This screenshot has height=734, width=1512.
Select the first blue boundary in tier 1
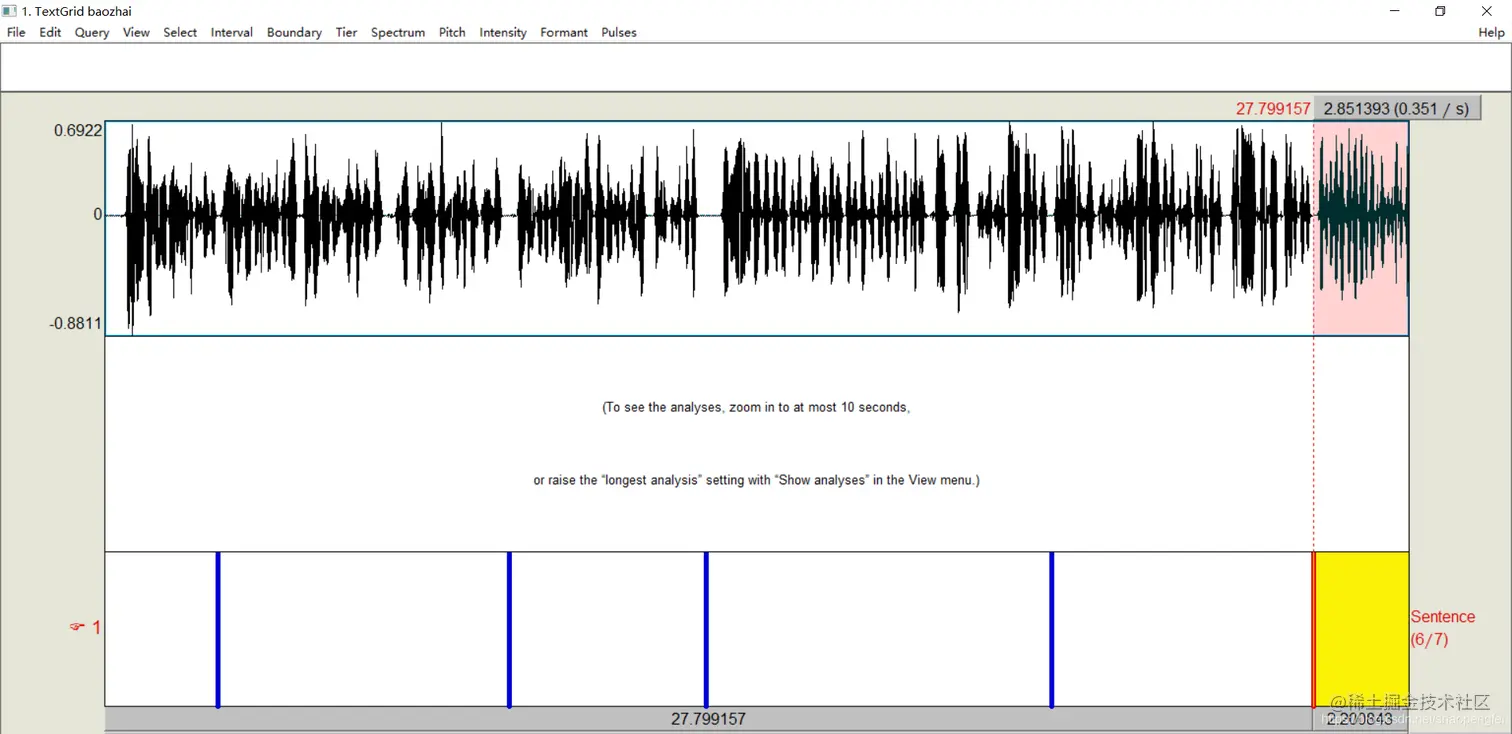[218, 629]
